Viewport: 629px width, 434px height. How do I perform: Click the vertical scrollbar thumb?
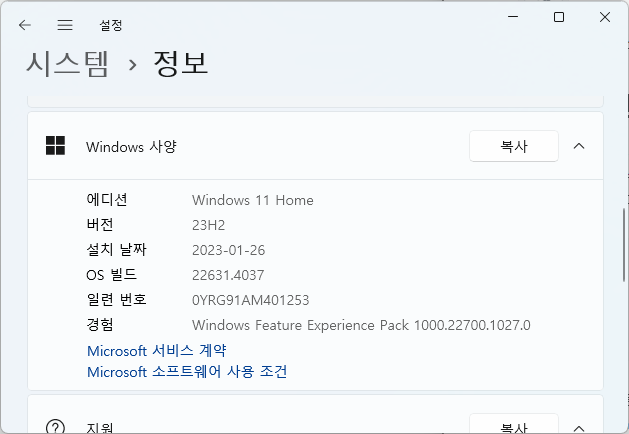click(624, 245)
